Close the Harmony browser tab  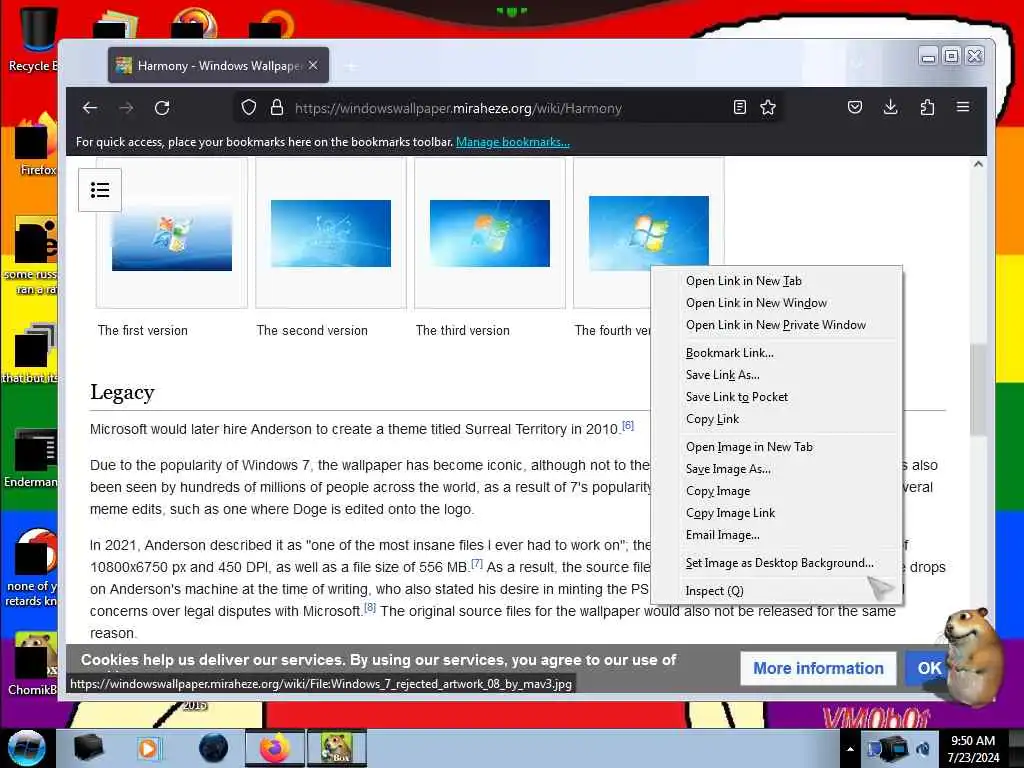[313, 65]
